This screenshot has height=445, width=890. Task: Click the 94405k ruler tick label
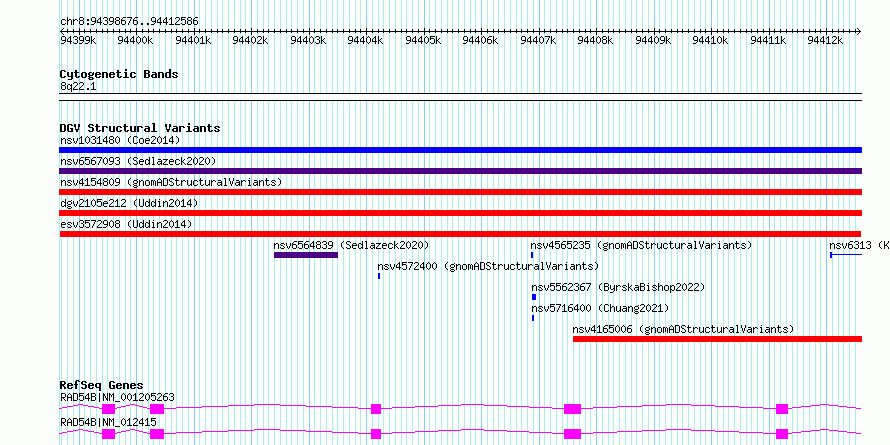pyautogui.click(x=423, y=40)
